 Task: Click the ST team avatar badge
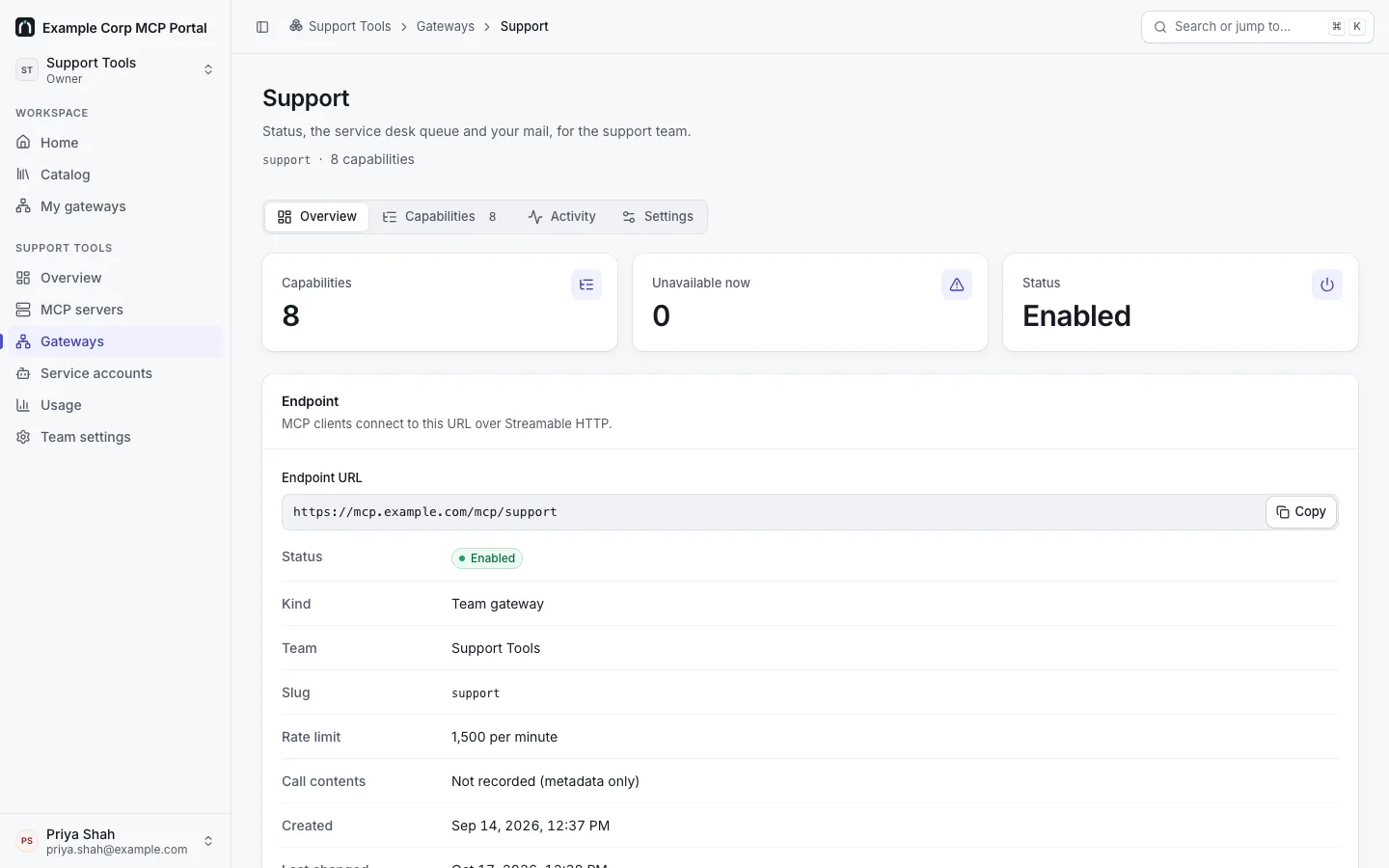27,69
